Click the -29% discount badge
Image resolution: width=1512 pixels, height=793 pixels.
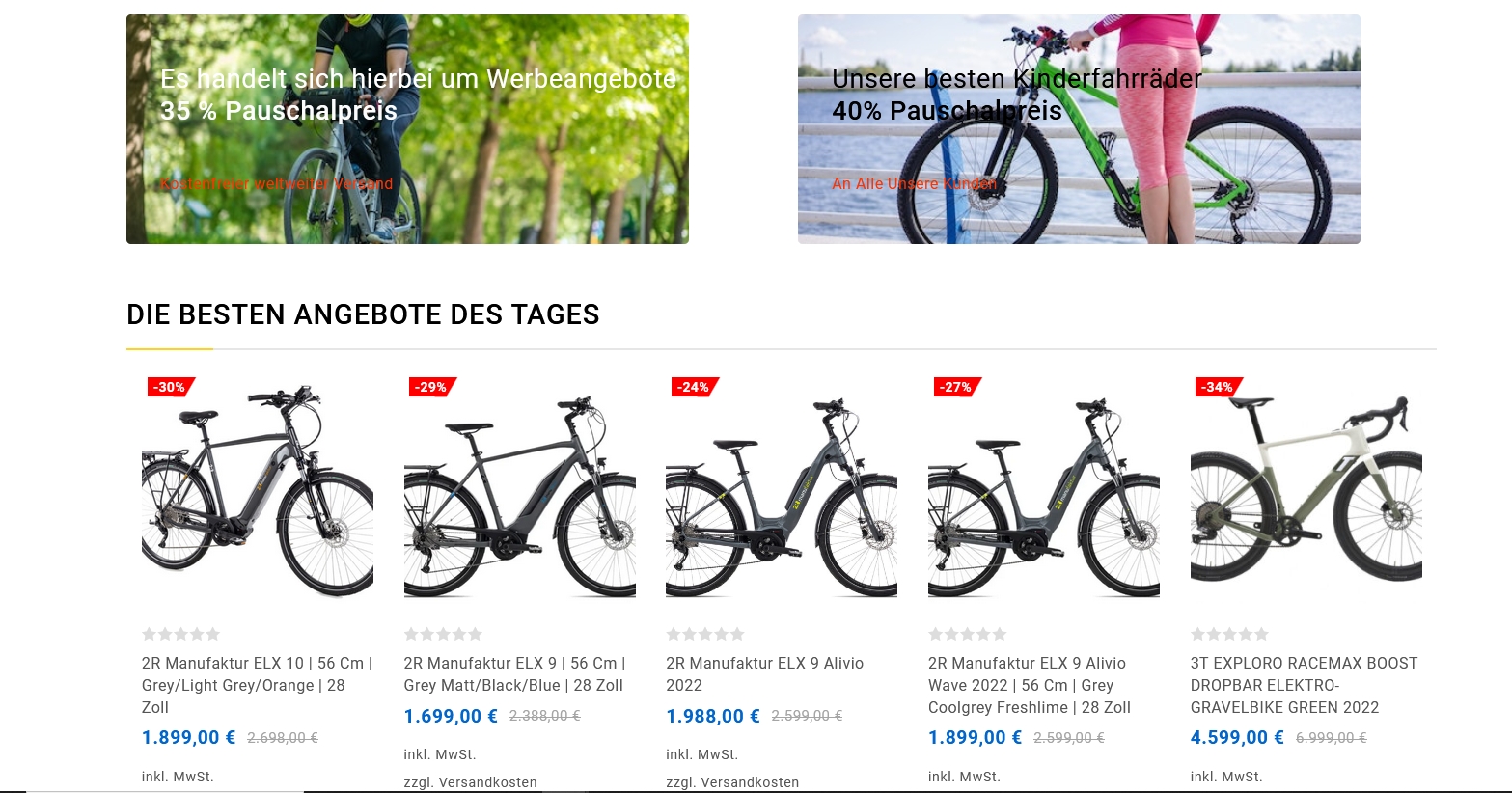coord(432,387)
